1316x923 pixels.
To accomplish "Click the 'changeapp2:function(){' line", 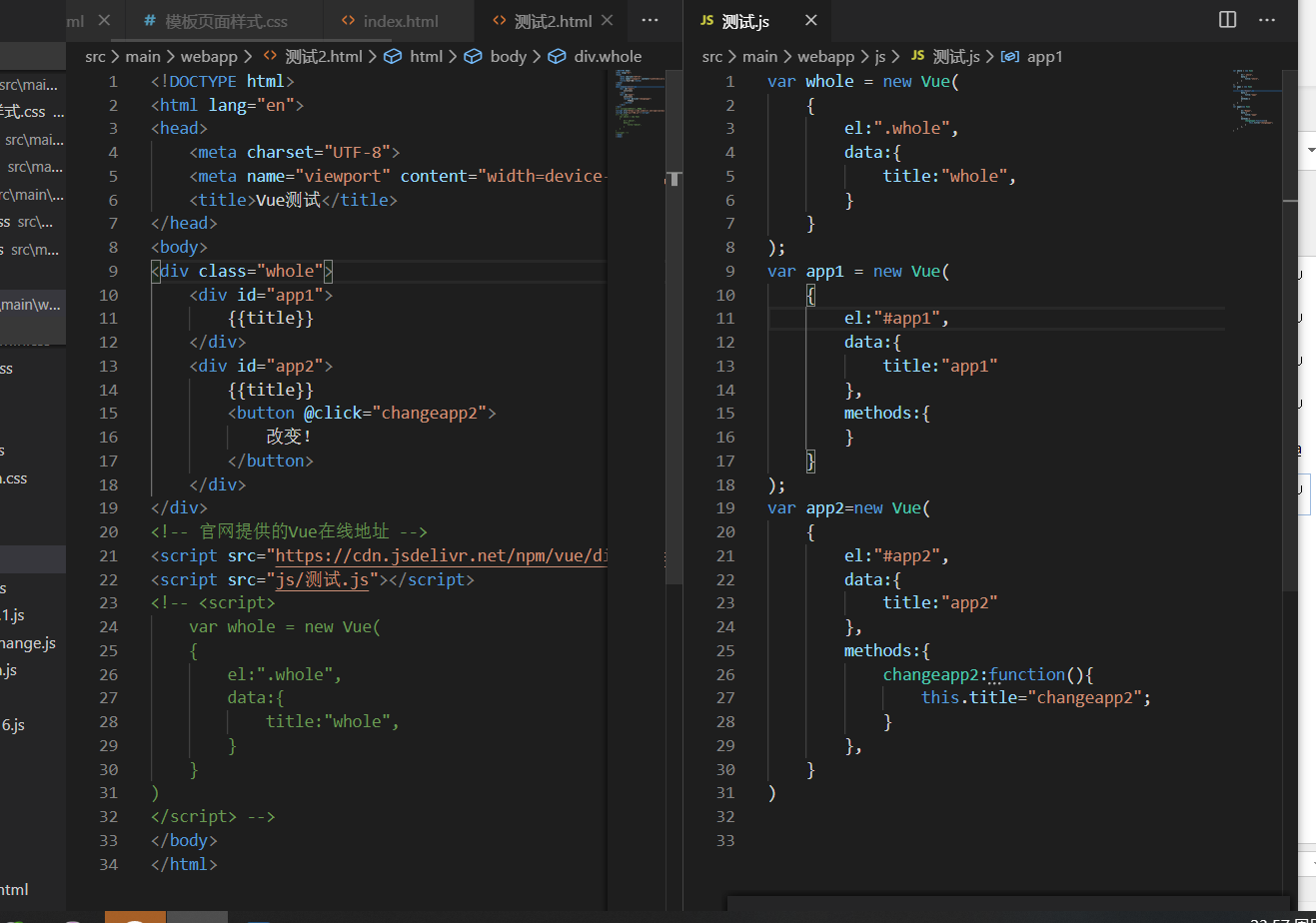I will [x=988, y=674].
